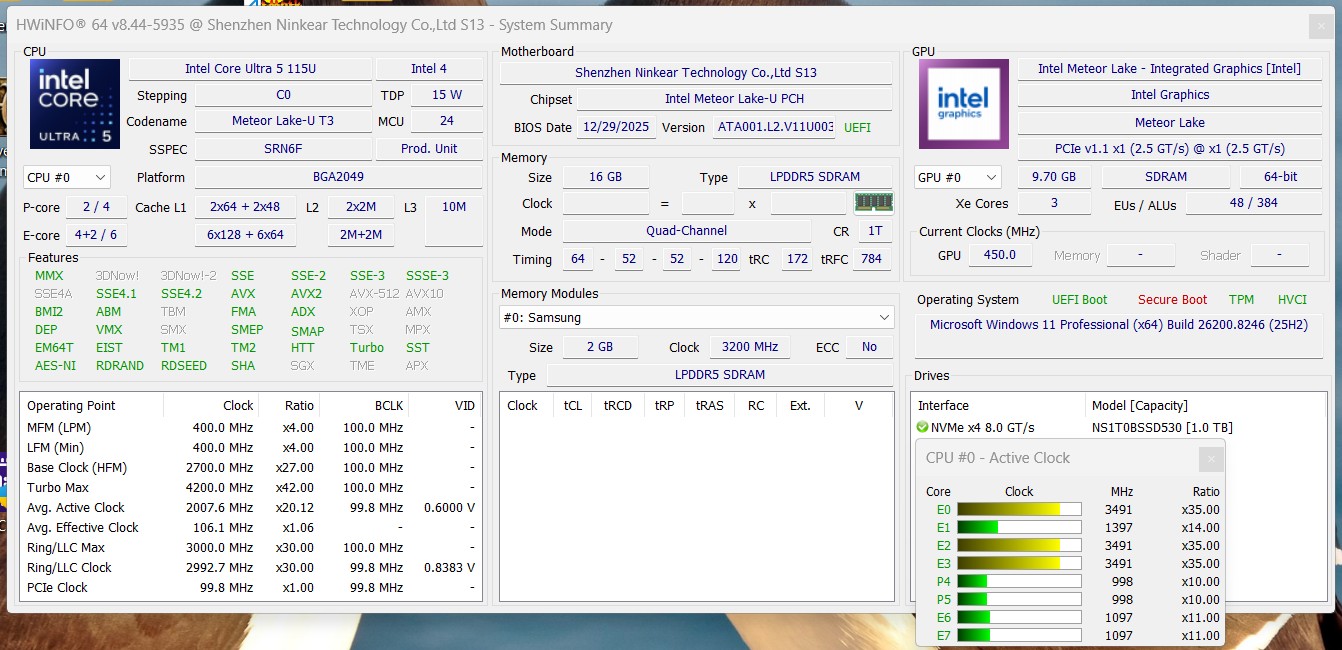Click the Chipset 'Intel Meteor Lake-U PCH' field
This screenshot has height=650, width=1342.
click(x=735, y=99)
